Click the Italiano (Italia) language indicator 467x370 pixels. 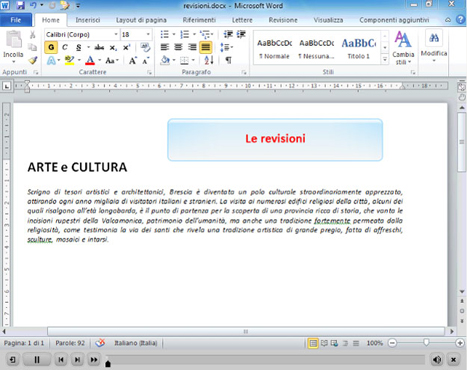point(136,343)
